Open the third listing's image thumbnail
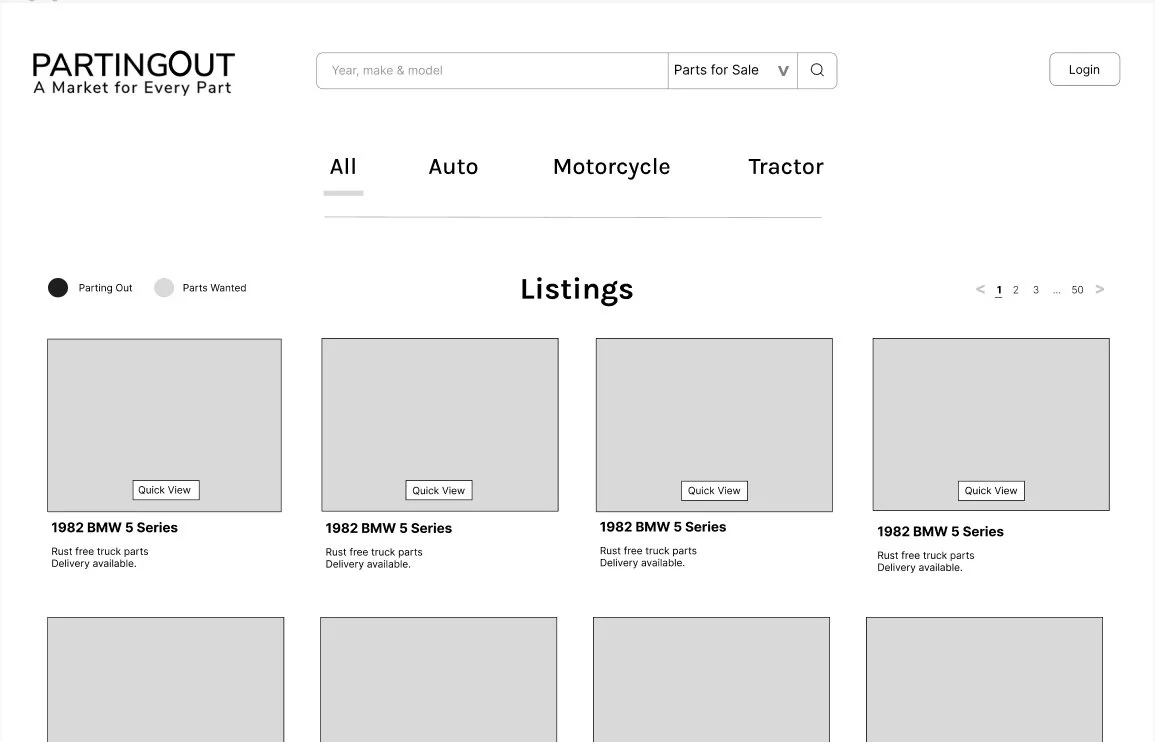Image resolution: width=1155 pixels, height=742 pixels. [714, 425]
